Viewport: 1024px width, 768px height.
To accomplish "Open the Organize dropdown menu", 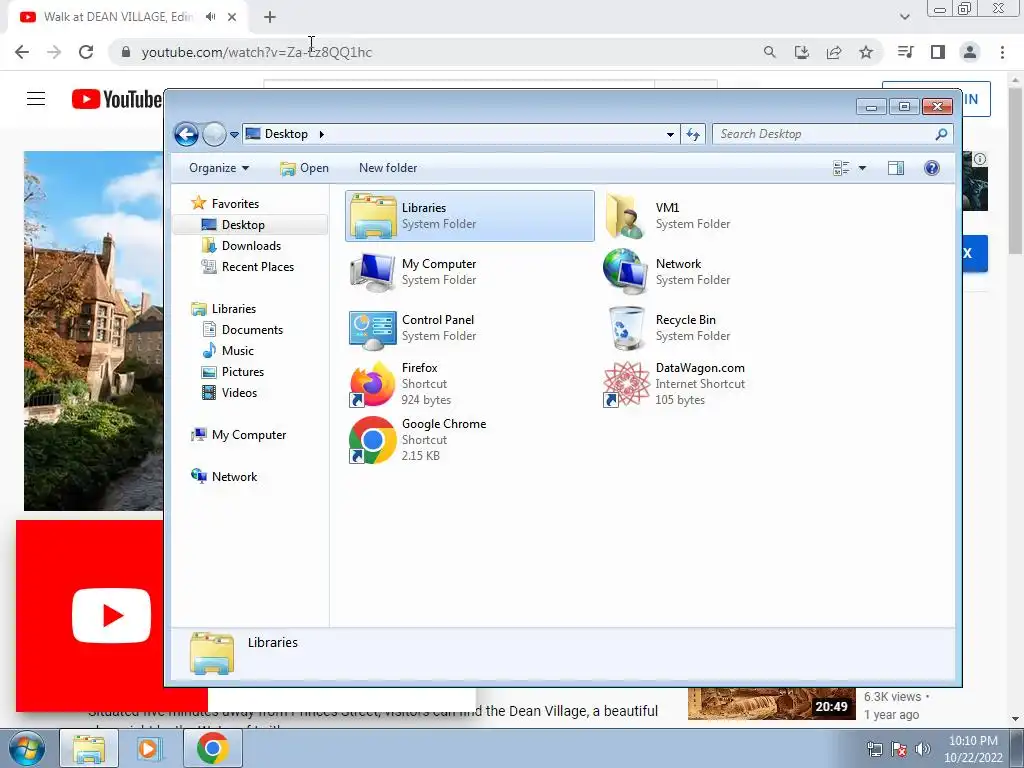I will tap(219, 168).
